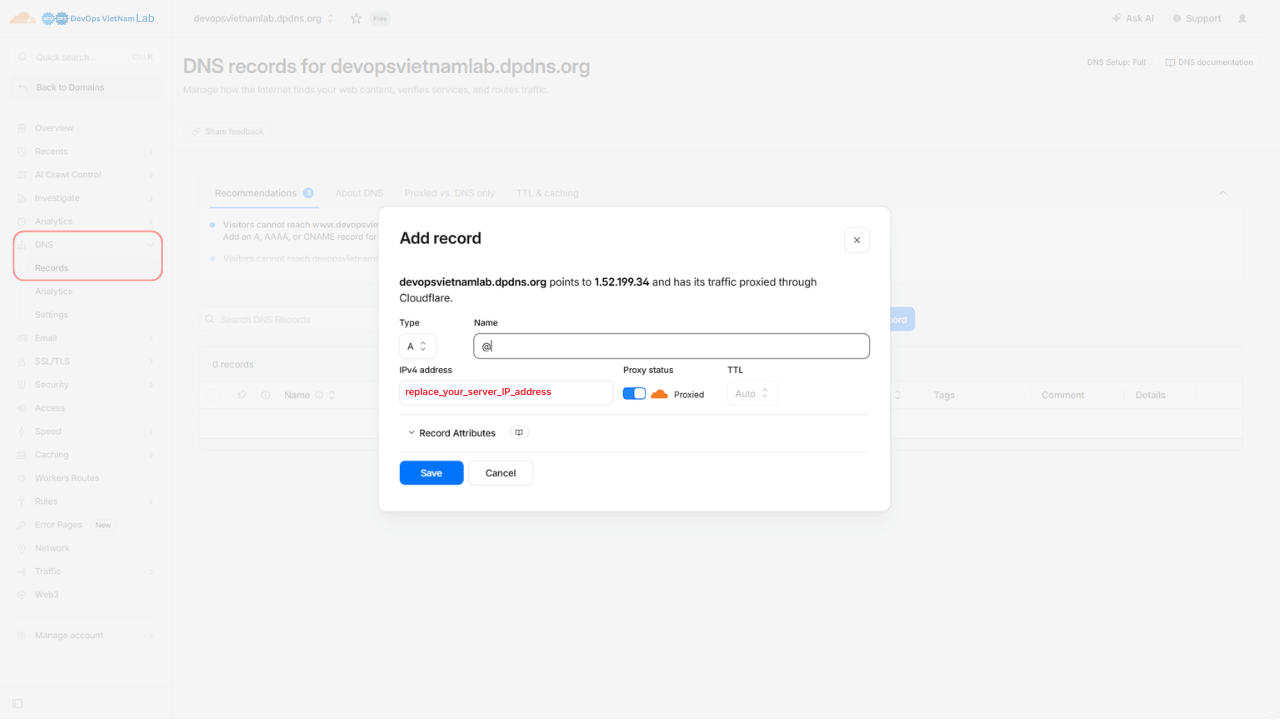Close the Add record dialog

[857, 240]
